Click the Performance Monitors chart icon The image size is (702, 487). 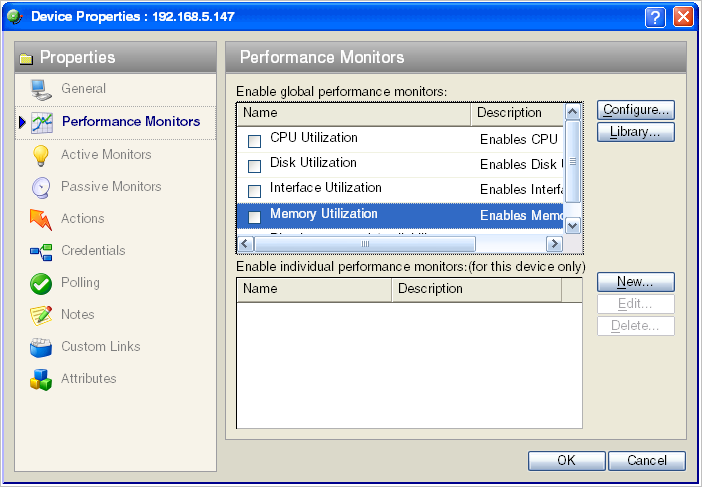pyautogui.click(x=42, y=123)
